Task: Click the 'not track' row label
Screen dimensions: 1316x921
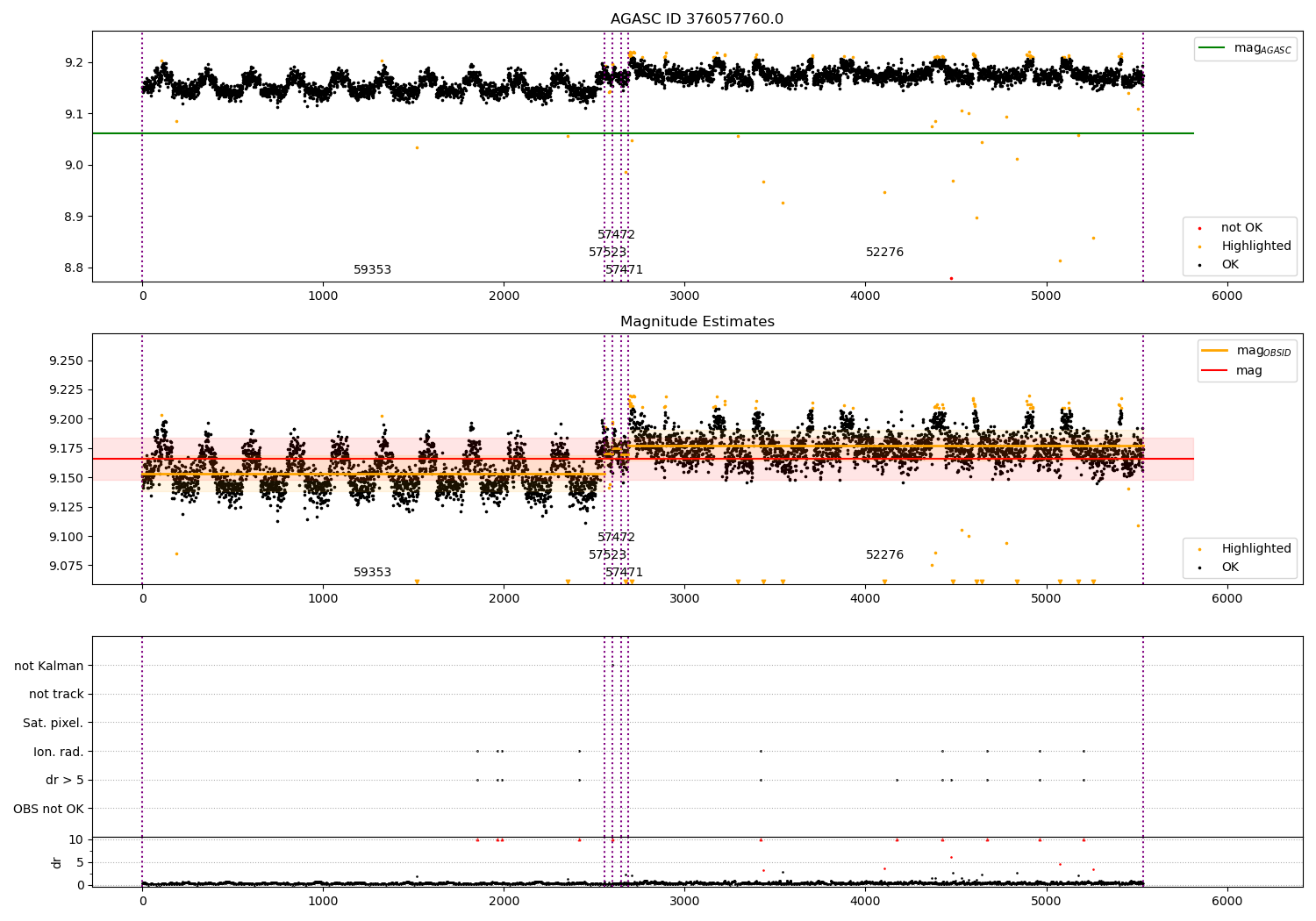Action: point(56,695)
